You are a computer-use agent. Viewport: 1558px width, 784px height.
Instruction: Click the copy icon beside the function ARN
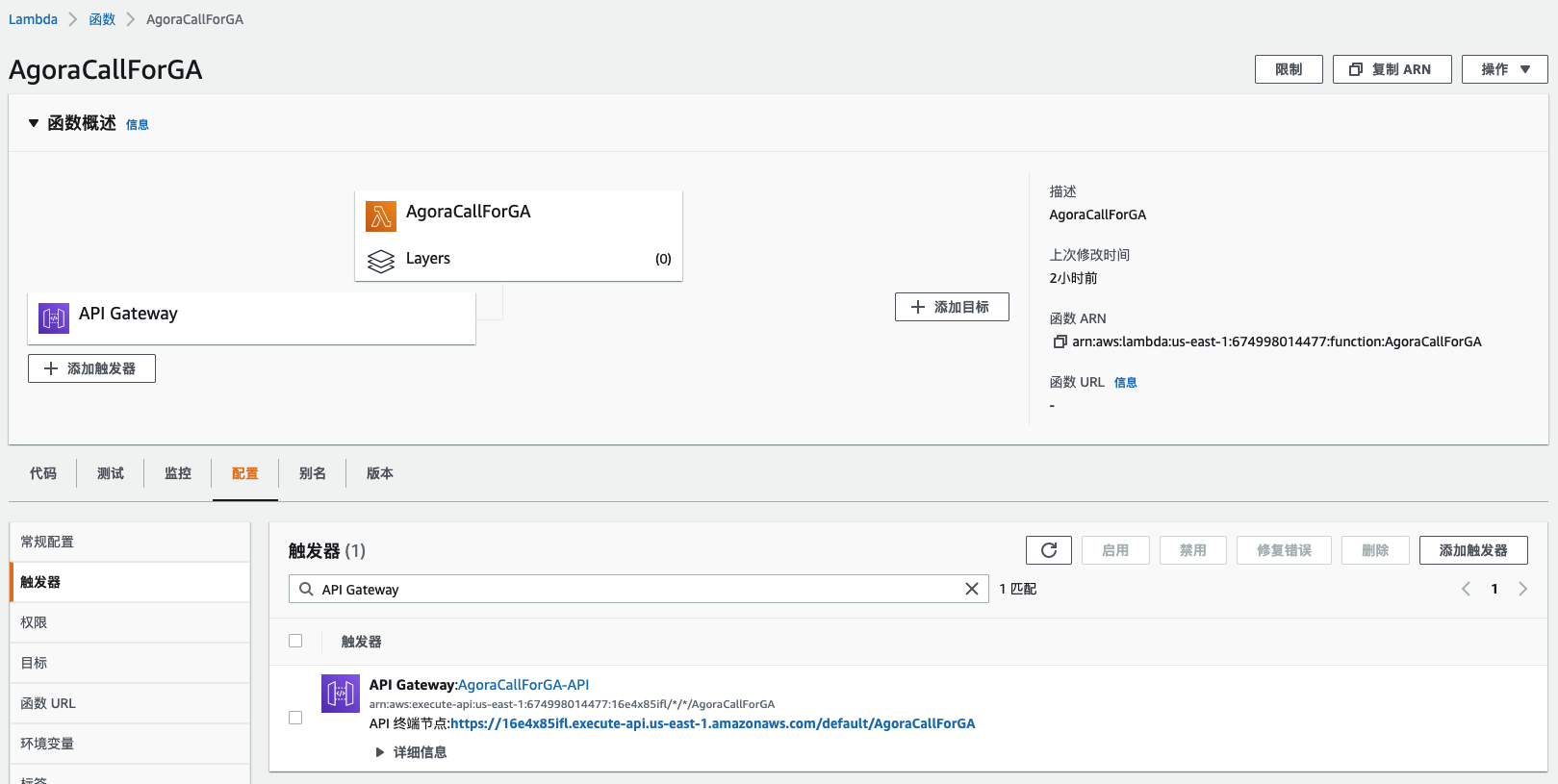1060,341
